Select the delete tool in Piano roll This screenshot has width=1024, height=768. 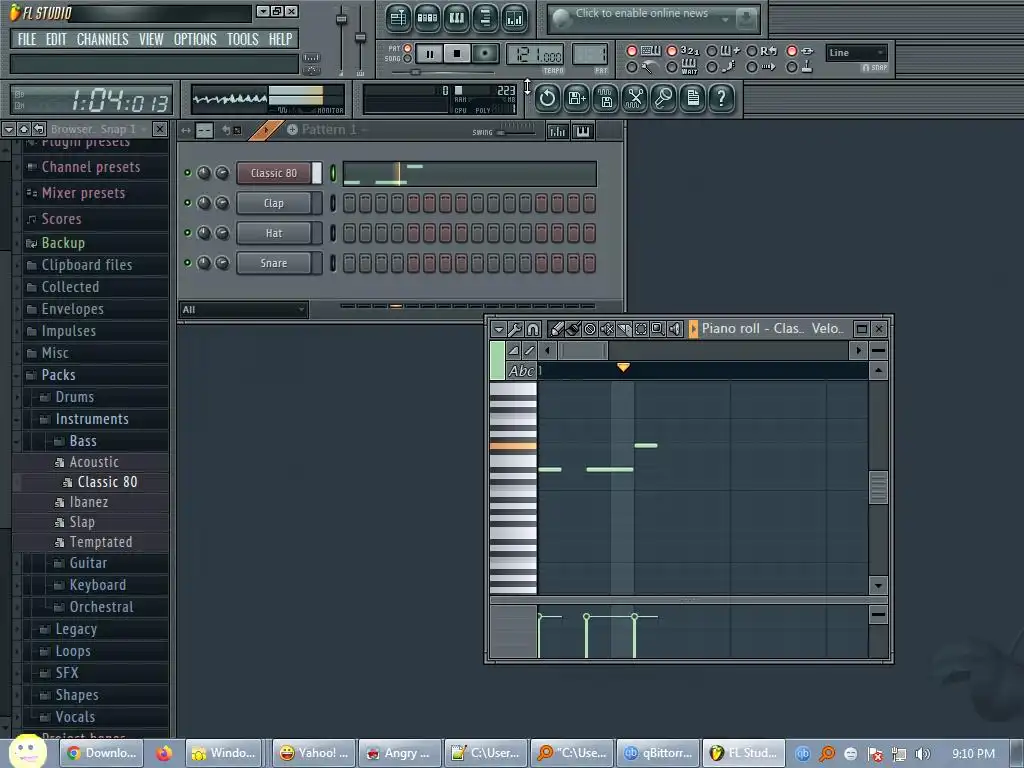coord(590,328)
